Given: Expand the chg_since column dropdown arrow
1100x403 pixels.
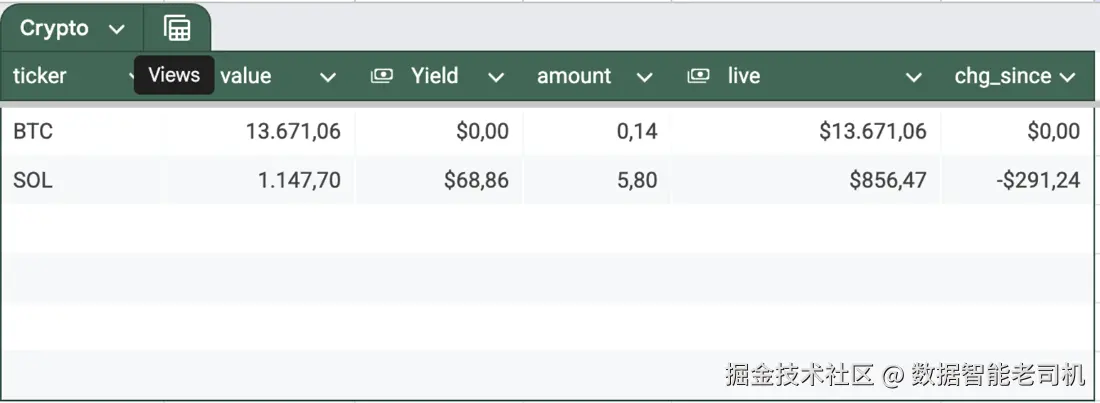Looking at the screenshot, I should 1067,77.
